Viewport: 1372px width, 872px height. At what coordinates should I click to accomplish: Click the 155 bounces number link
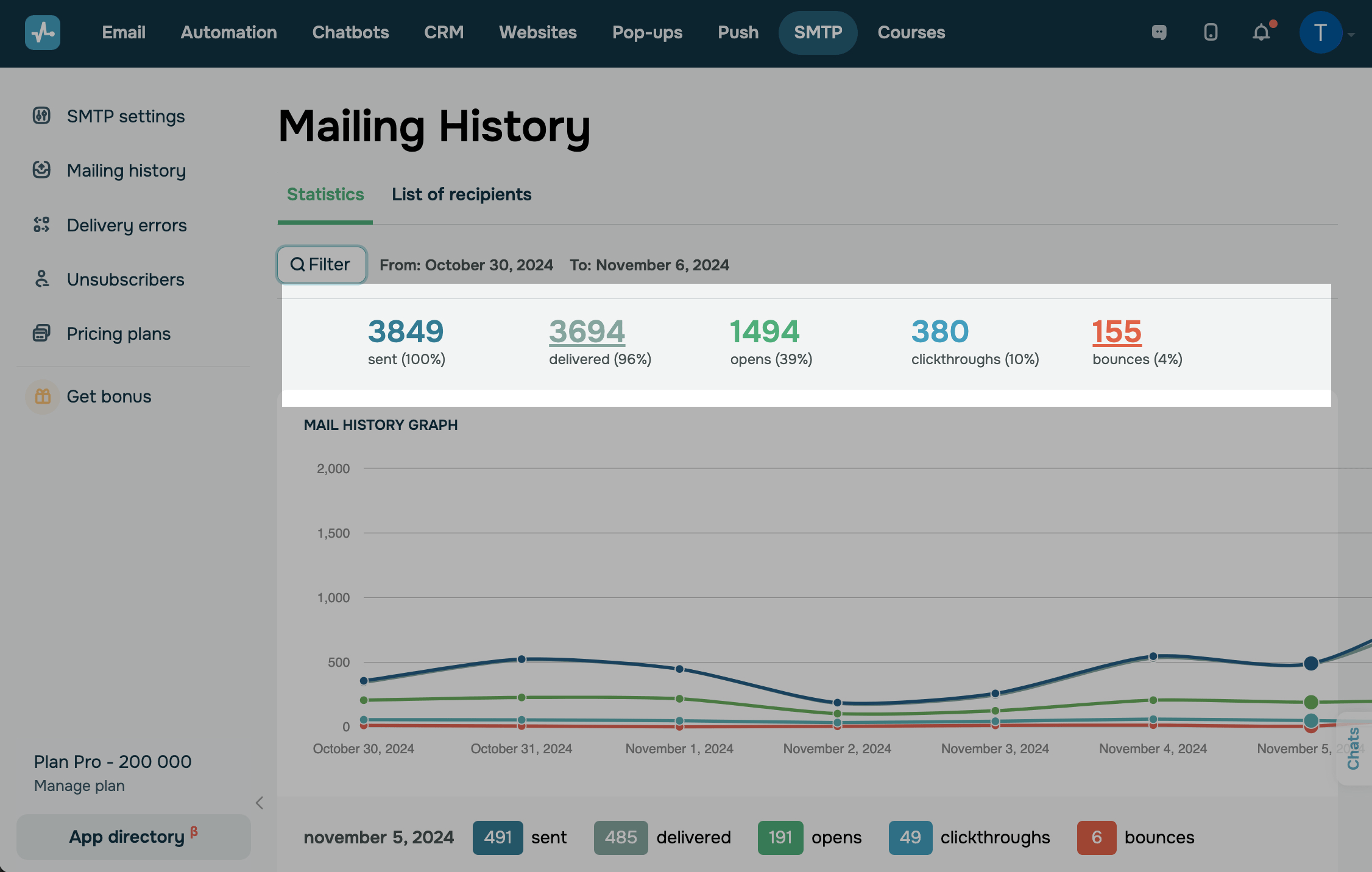tap(1116, 332)
